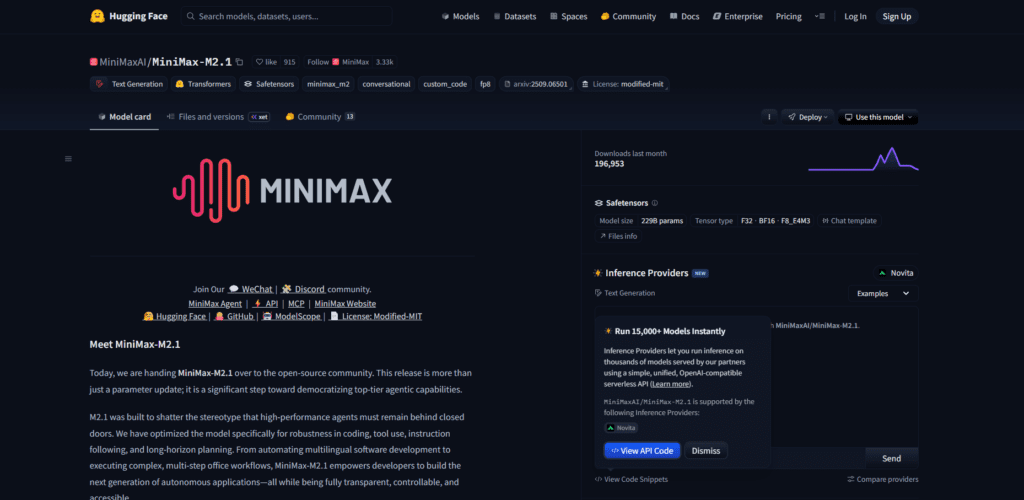
Task: Open the Community tab with 13 discussions
Action: click(x=320, y=117)
